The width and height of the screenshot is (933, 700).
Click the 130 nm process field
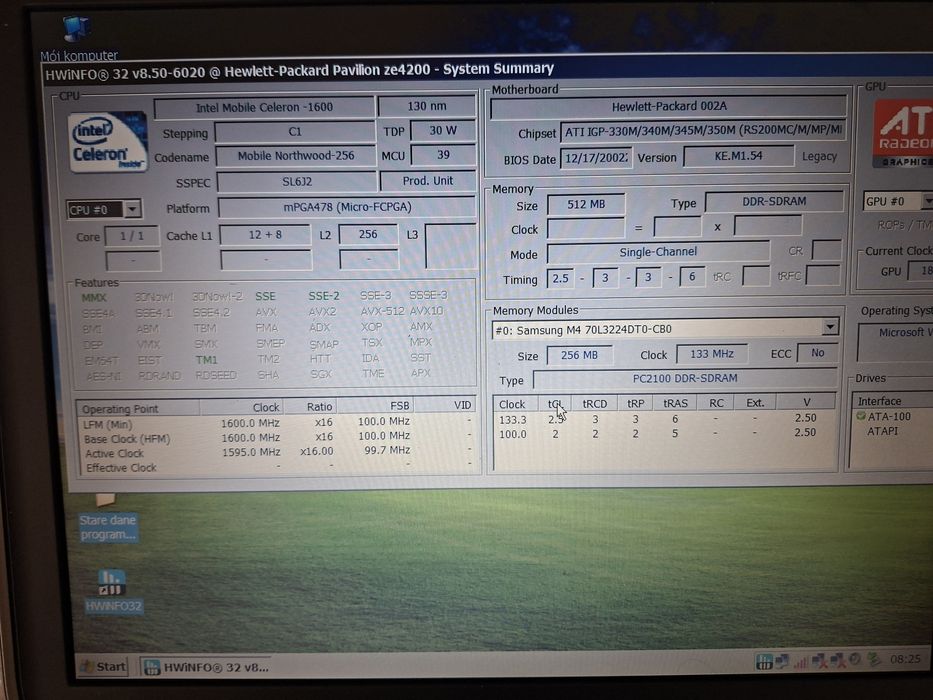(x=427, y=107)
